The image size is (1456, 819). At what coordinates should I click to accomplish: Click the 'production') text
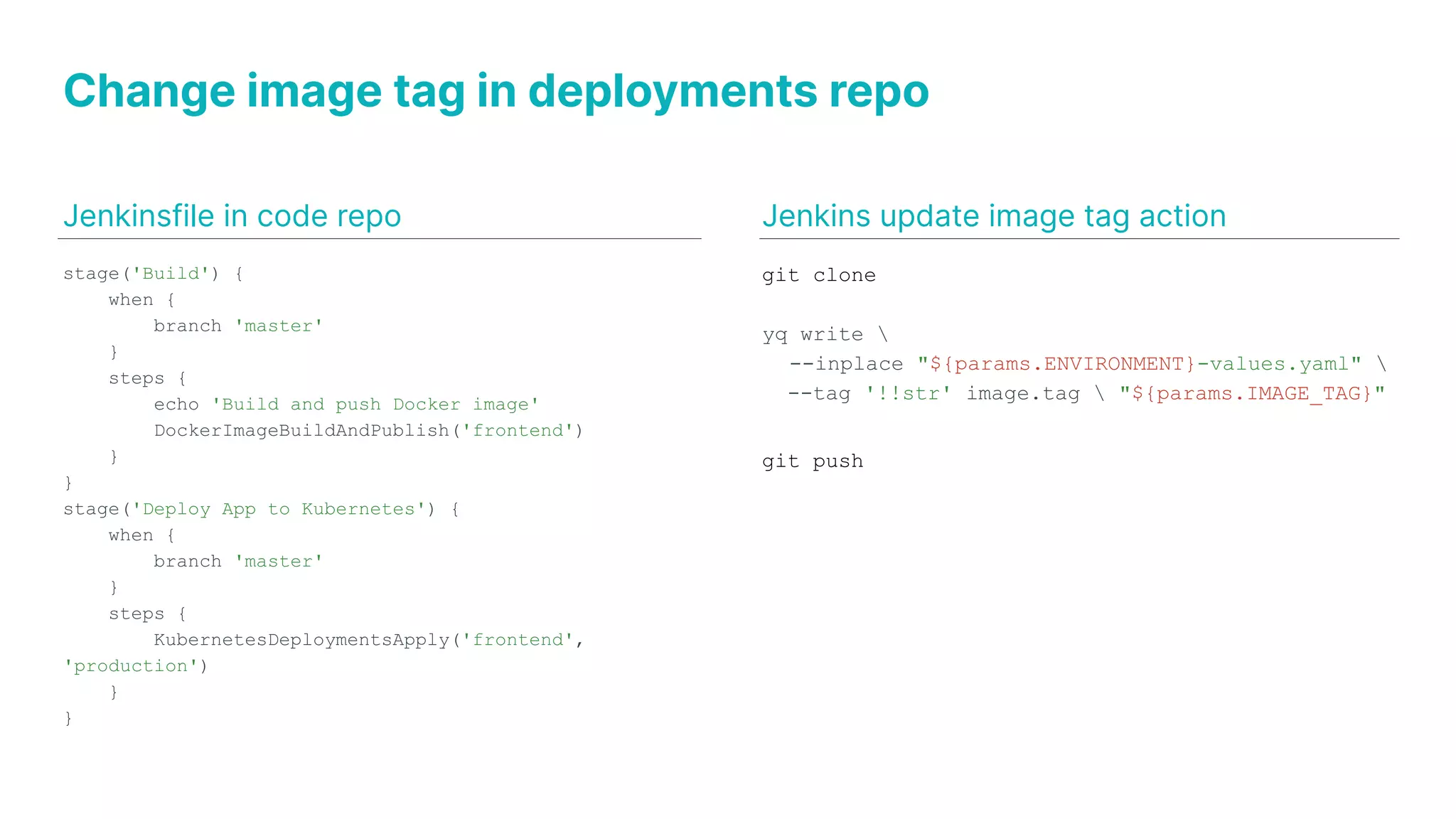(x=136, y=666)
